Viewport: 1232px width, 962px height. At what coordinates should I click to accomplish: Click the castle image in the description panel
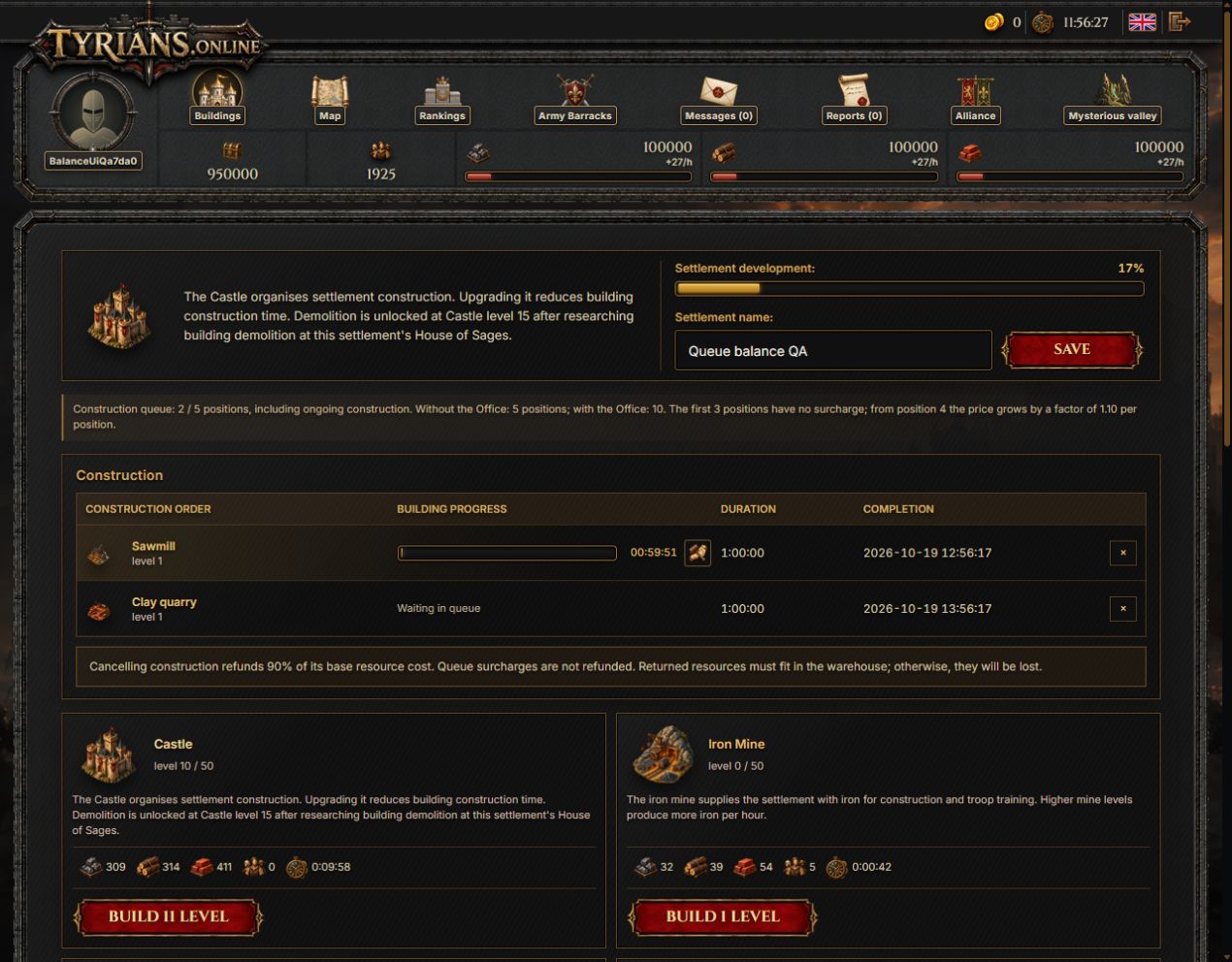point(119,315)
